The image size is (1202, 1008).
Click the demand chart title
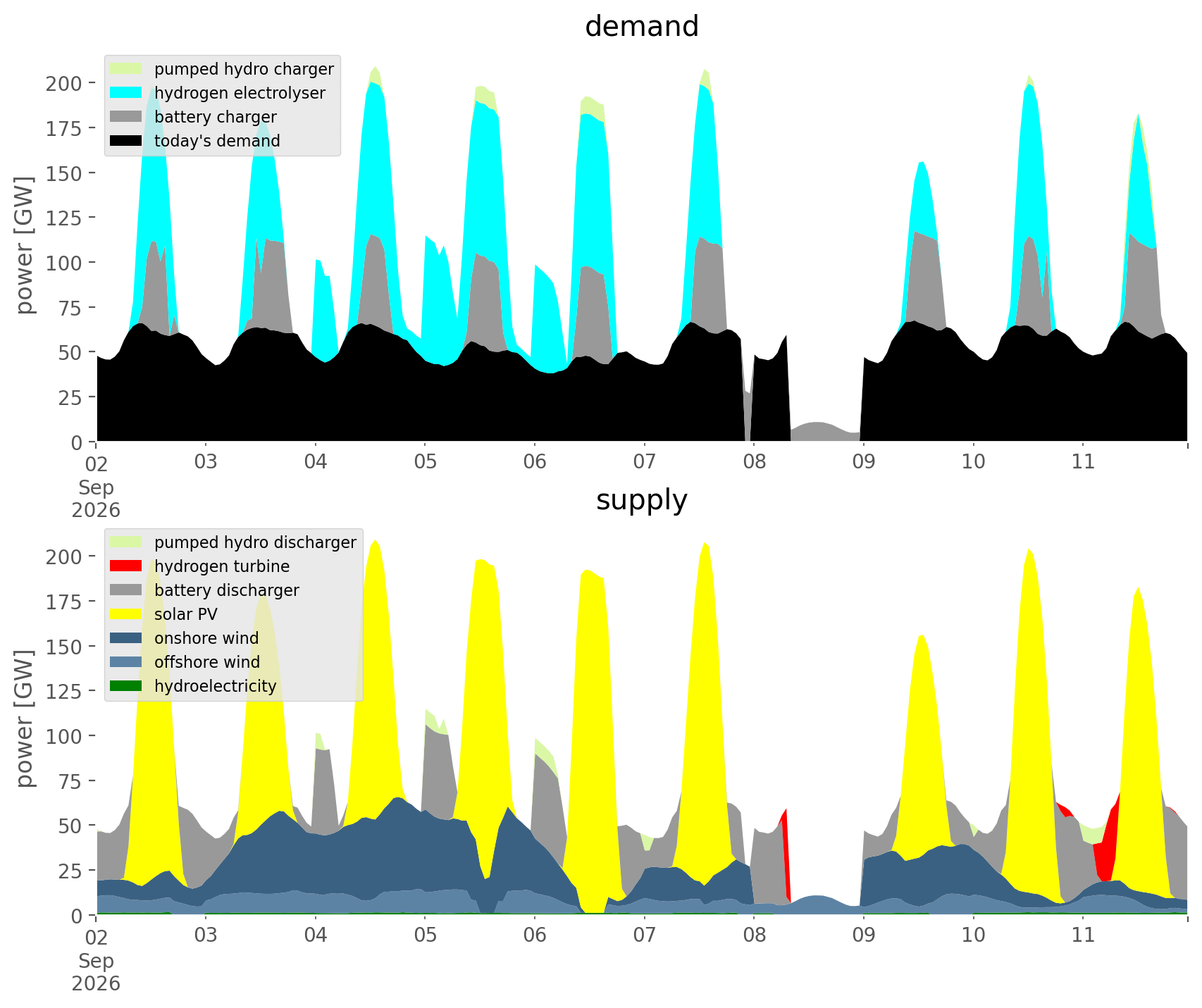point(642,27)
